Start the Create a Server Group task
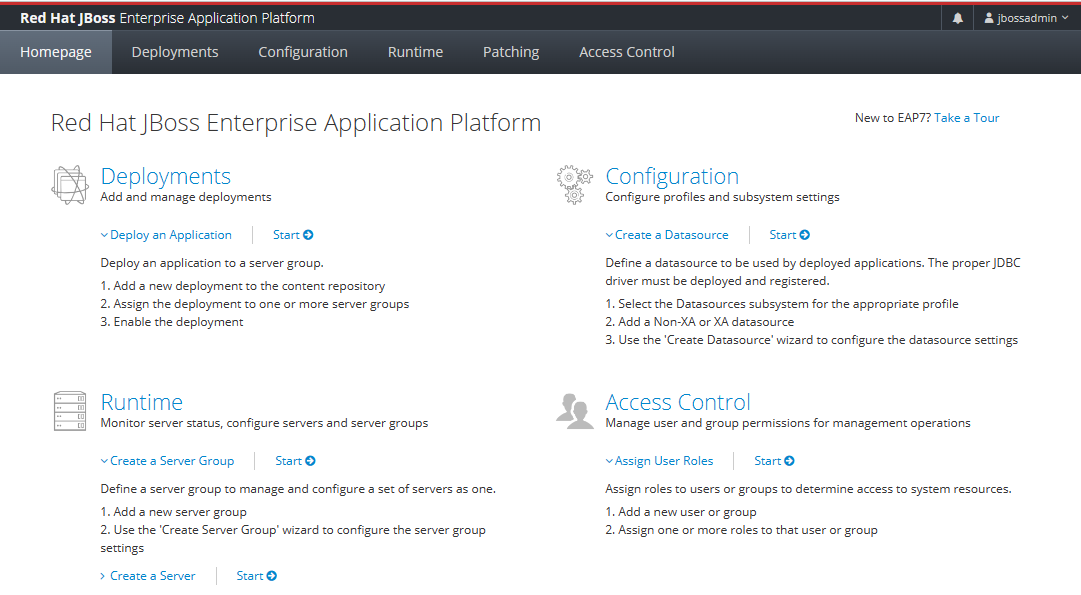 295,461
